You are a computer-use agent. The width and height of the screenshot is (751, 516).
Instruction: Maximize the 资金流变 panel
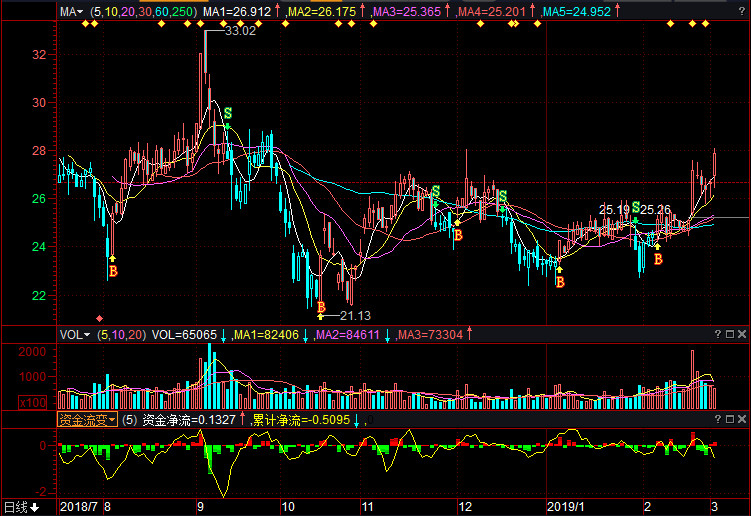(x=730, y=419)
